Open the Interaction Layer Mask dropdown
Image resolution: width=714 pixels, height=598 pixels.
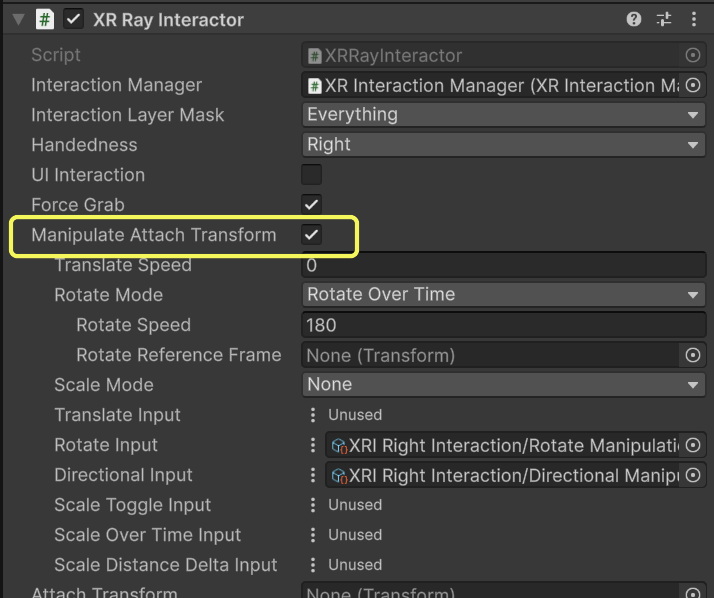pos(504,115)
